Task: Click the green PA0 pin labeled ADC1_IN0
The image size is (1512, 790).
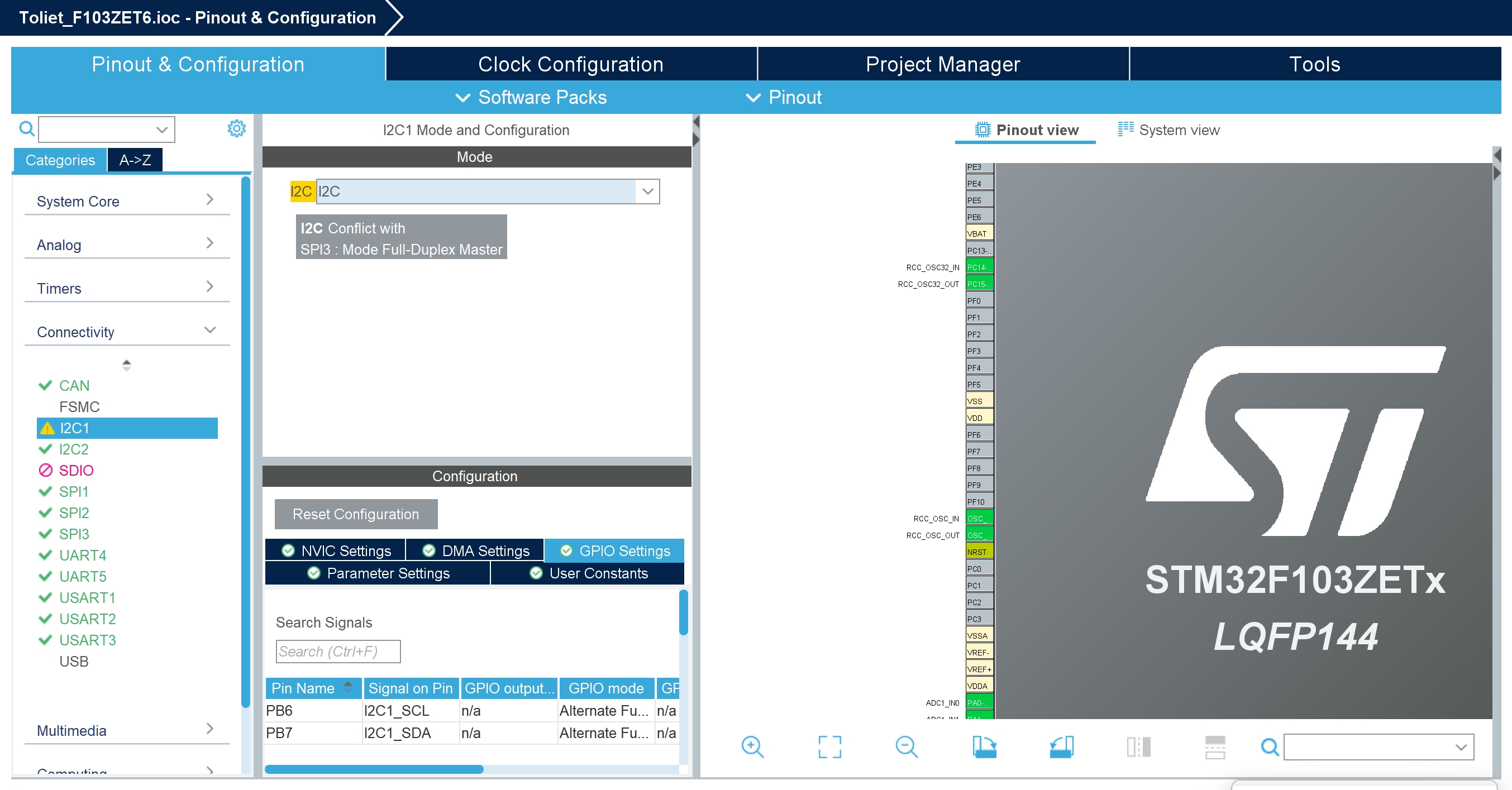Action: pyautogui.click(x=979, y=702)
